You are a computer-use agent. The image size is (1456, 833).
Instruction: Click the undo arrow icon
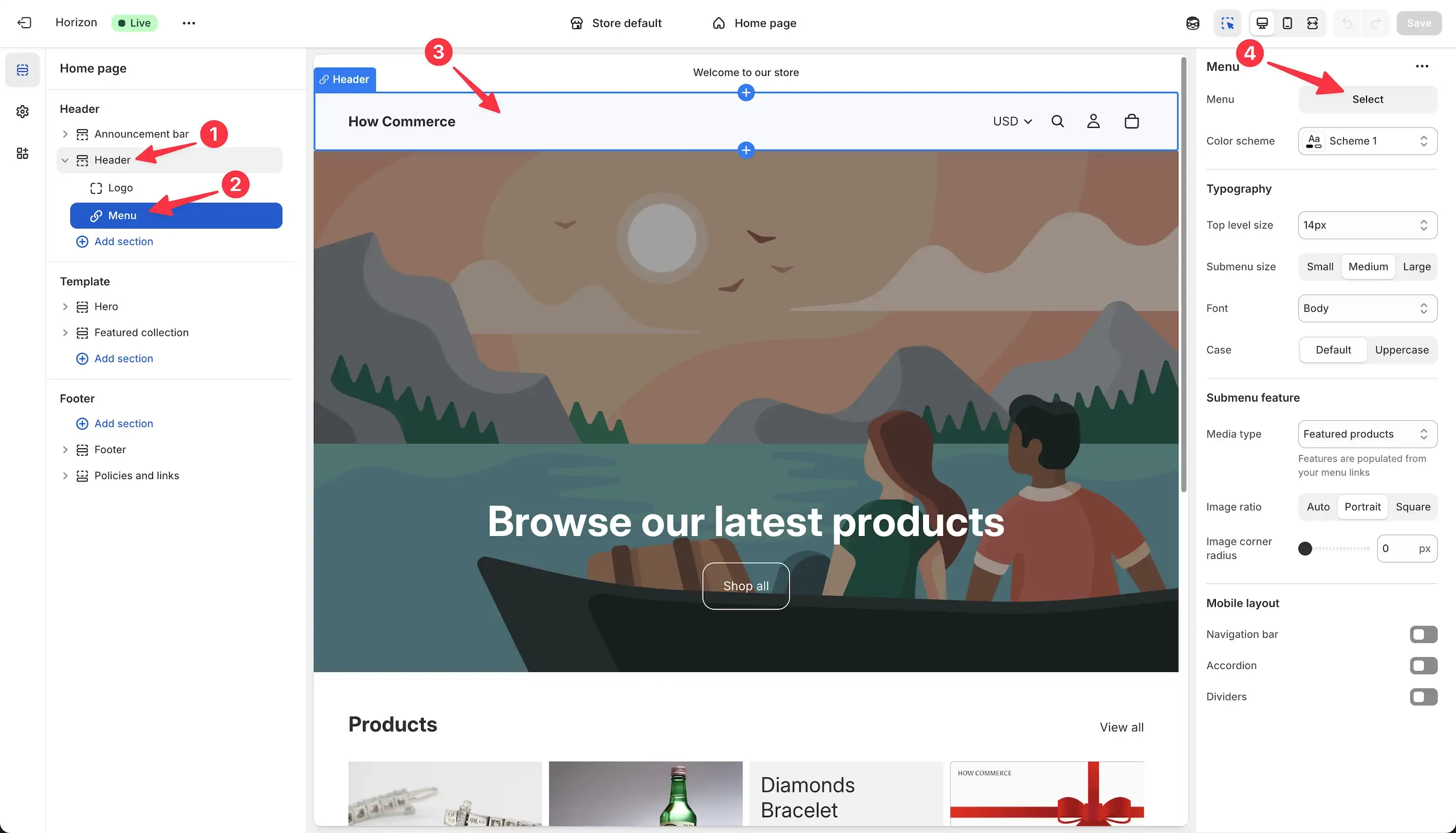(x=1347, y=23)
